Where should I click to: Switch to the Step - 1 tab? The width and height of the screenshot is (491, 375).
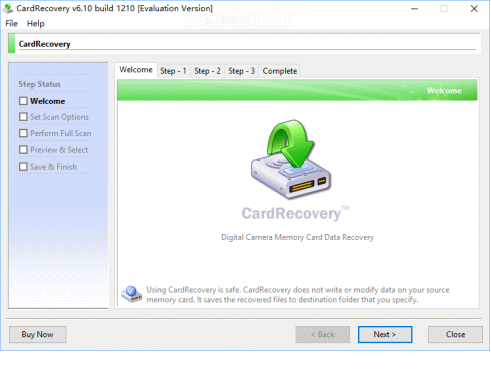[173, 71]
